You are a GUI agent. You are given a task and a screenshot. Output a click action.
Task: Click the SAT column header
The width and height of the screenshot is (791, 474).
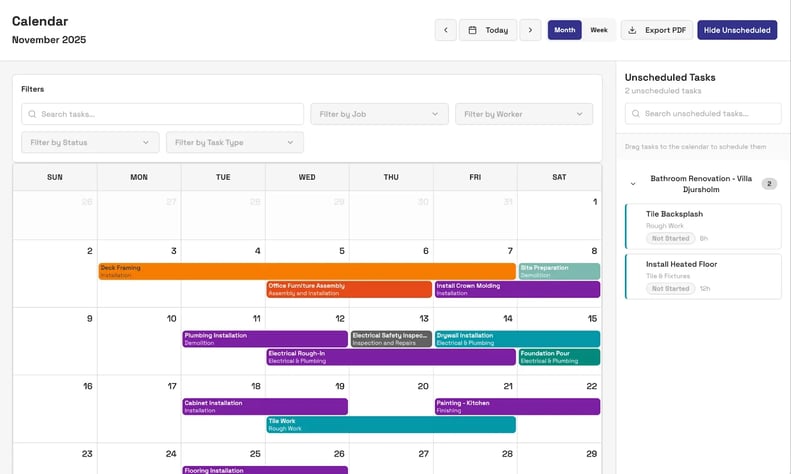coord(559,177)
